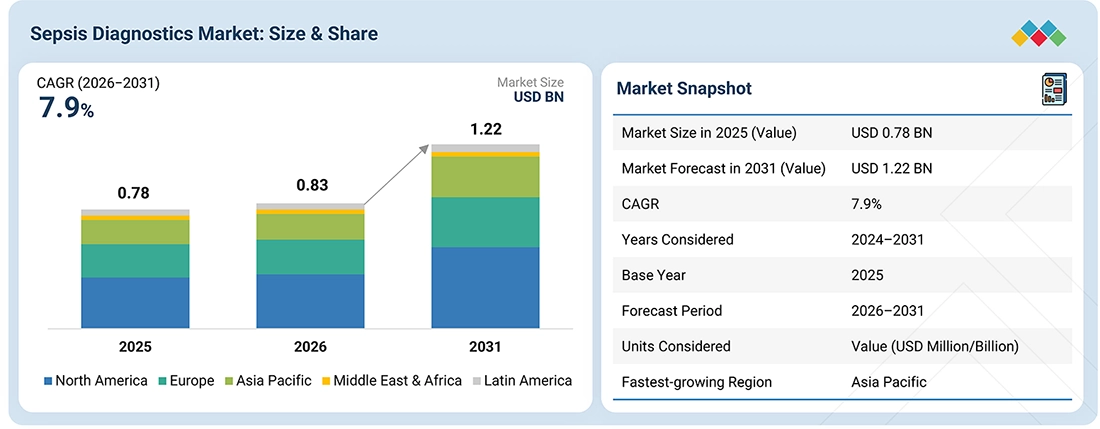Select the Europe segment of 2026 bar
1100x429 pixels.
[x=310, y=257]
